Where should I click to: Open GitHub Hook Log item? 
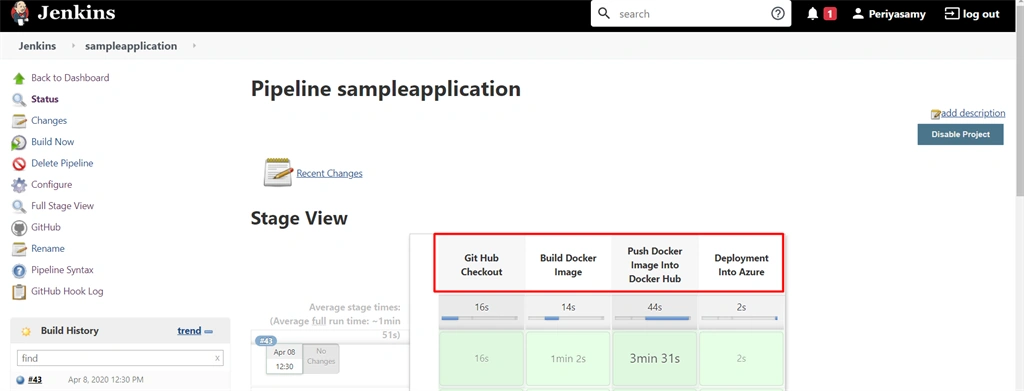(x=67, y=291)
